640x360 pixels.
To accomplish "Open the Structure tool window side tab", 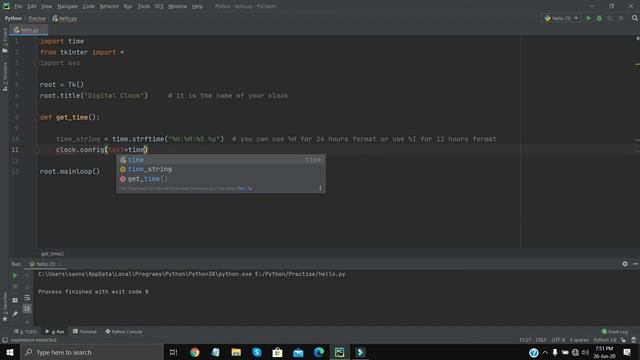I will (x=5, y=77).
